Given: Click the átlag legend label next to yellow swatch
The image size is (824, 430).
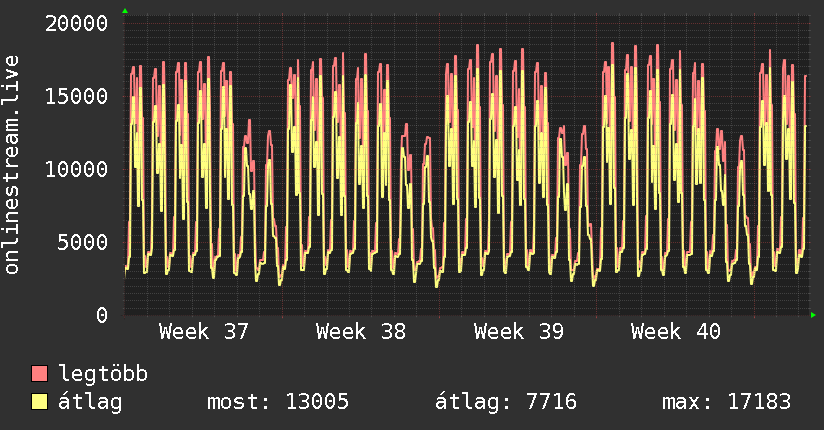Looking at the screenshot, I should [x=90, y=402].
